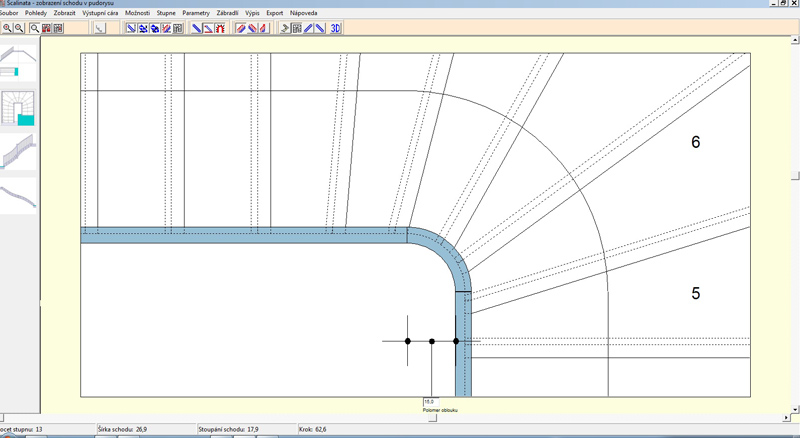Viewport: 800px width, 438px height.
Task: Click the second red-blue striped stringer icon
Action: 252,28
